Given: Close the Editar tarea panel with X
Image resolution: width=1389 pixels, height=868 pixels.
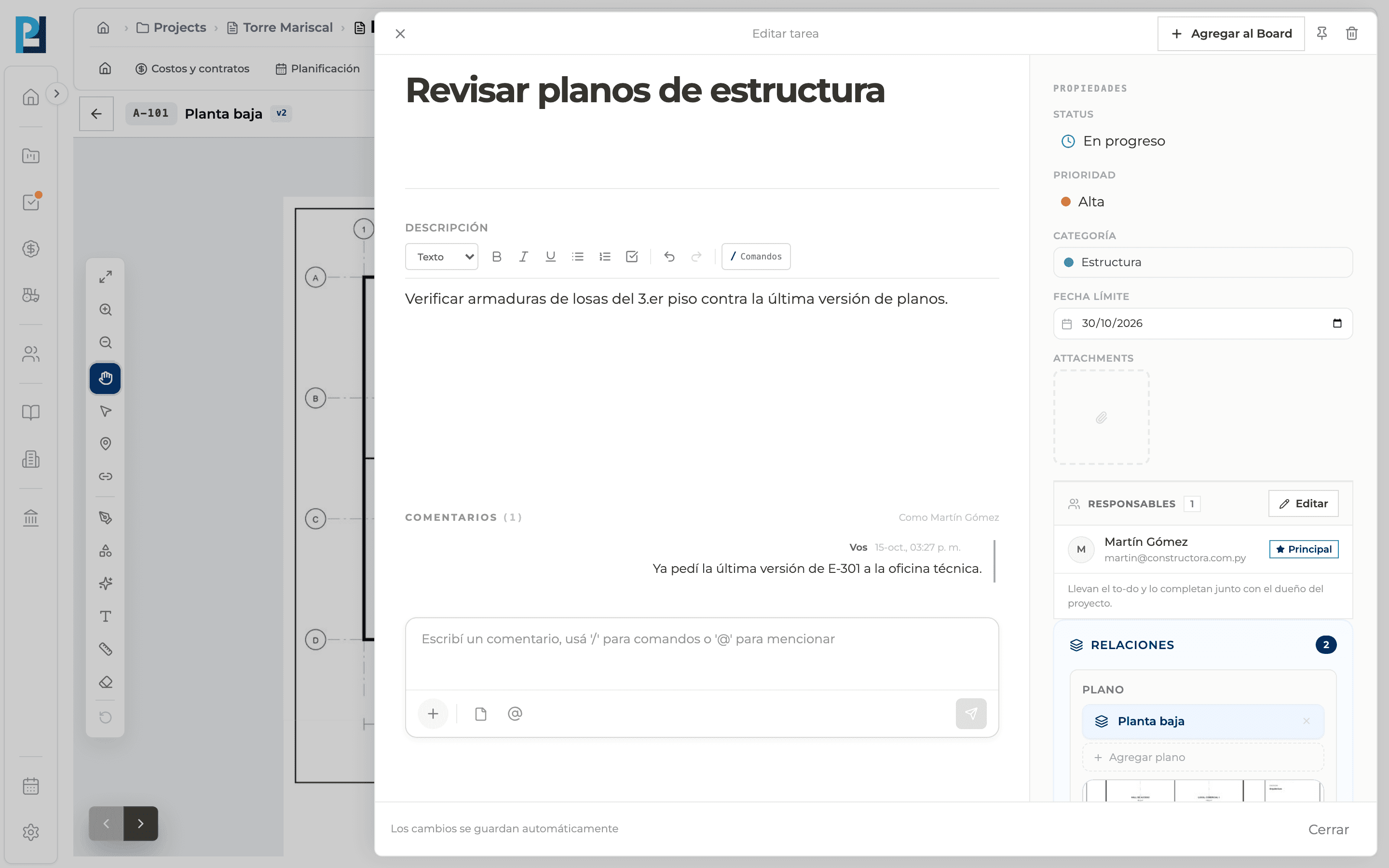Looking at the screenshot, I should 400,34.
